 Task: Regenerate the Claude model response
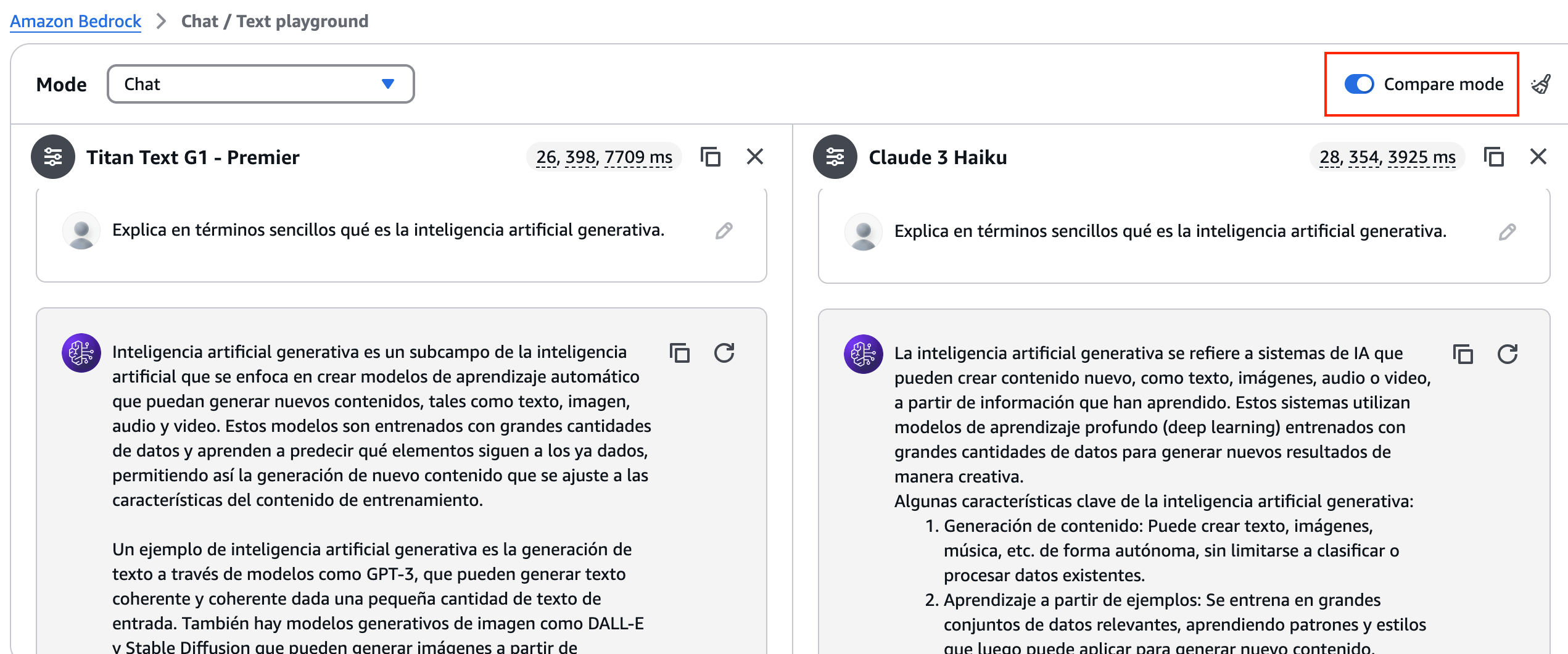click(1508, 354)
